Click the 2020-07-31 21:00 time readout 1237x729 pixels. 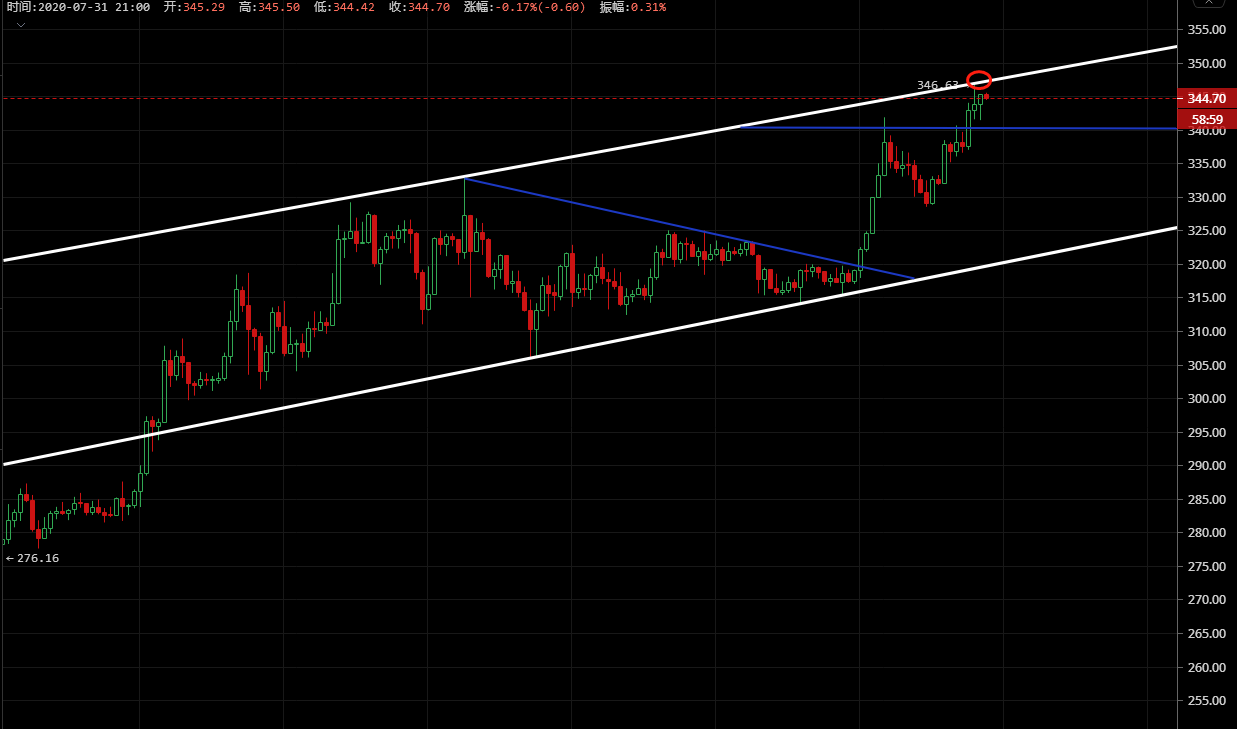pos(92,7)
